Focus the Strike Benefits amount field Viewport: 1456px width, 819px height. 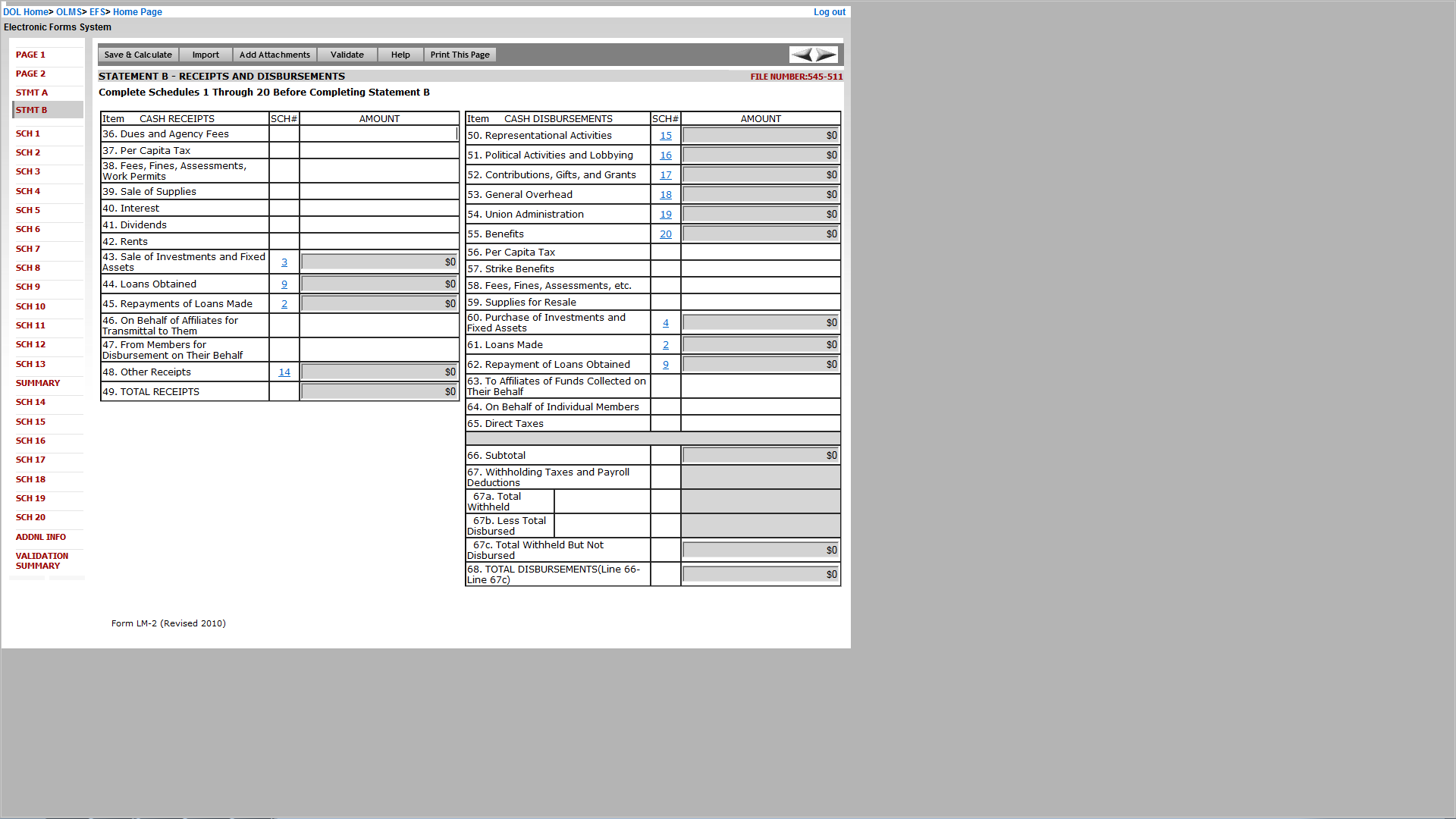tap(760, 269)
